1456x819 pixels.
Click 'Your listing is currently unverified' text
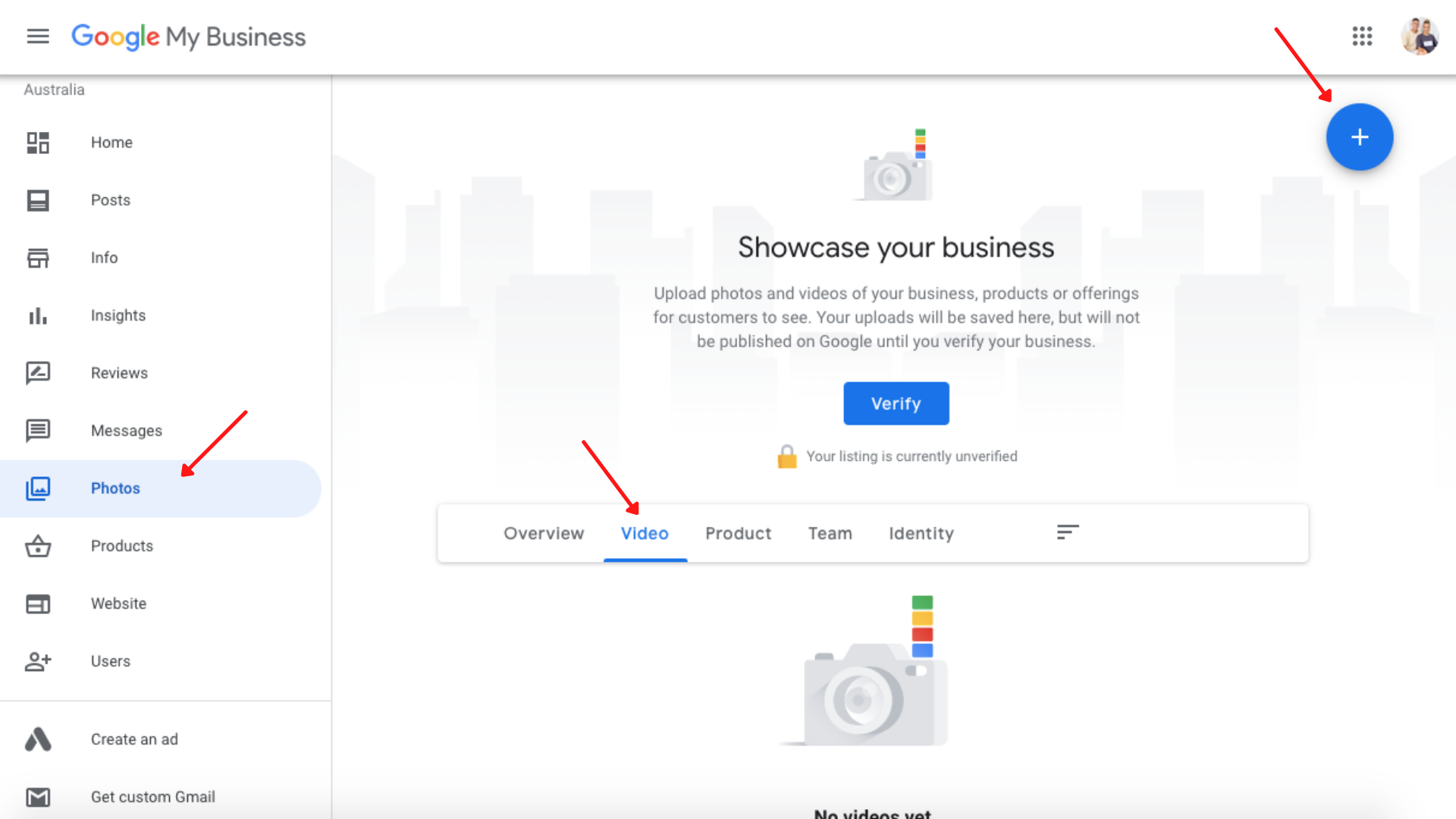click(x=912, y=457)
